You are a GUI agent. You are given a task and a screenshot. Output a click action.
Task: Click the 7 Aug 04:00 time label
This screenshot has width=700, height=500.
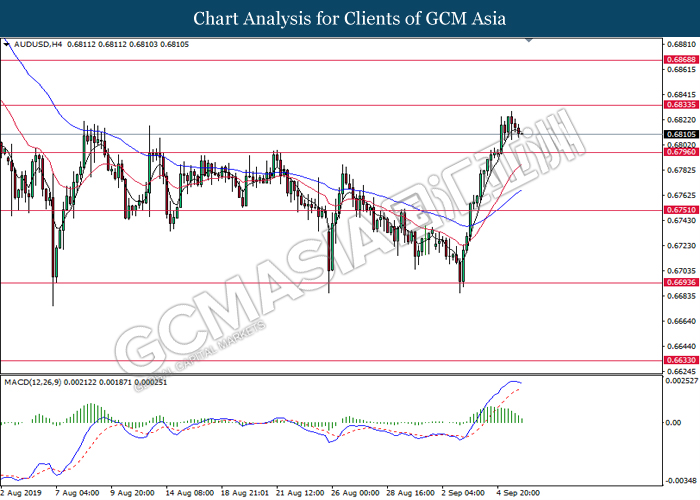(x=77, y=493)
